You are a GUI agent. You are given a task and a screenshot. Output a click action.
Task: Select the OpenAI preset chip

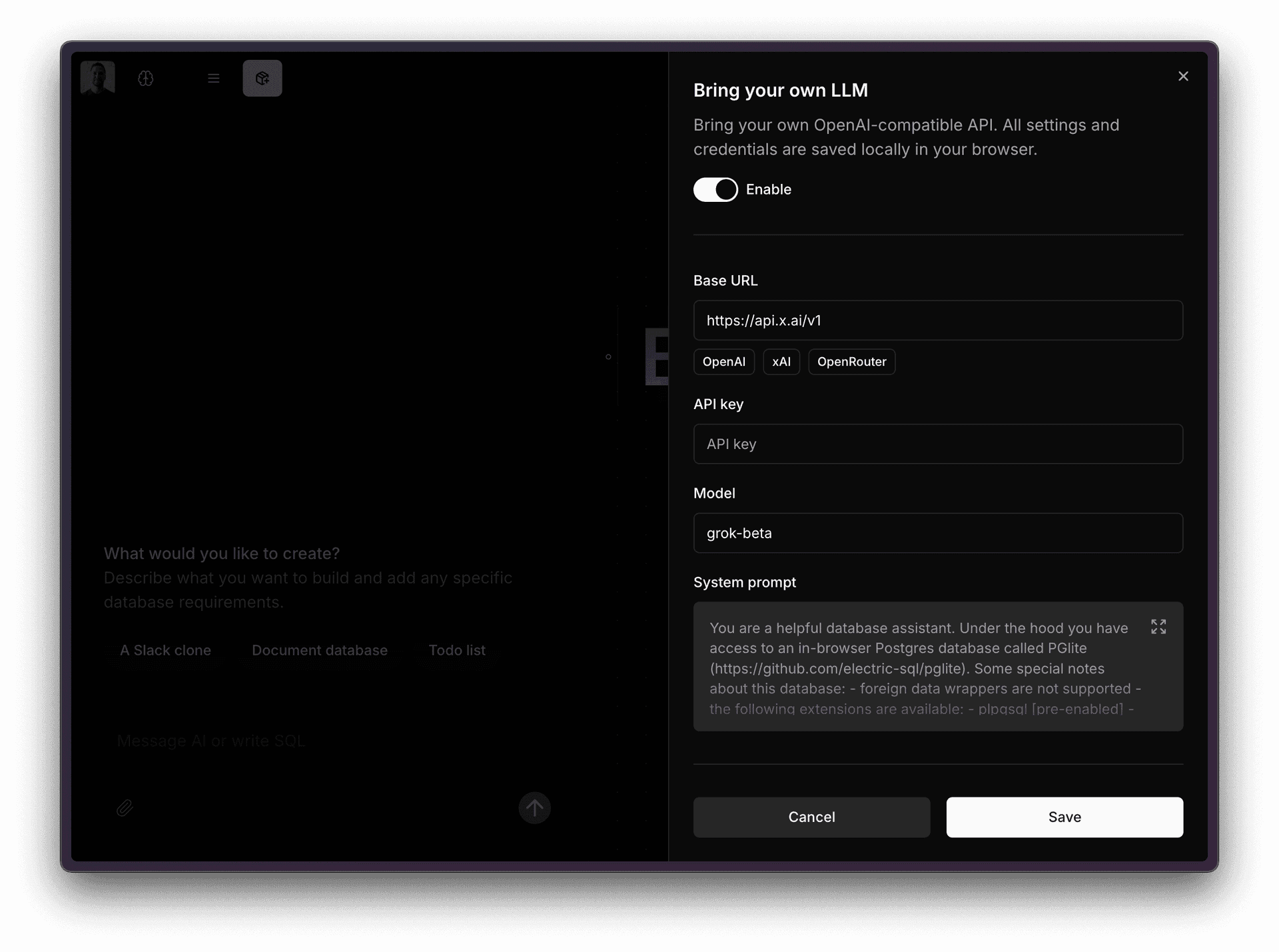tap(723, 362)
